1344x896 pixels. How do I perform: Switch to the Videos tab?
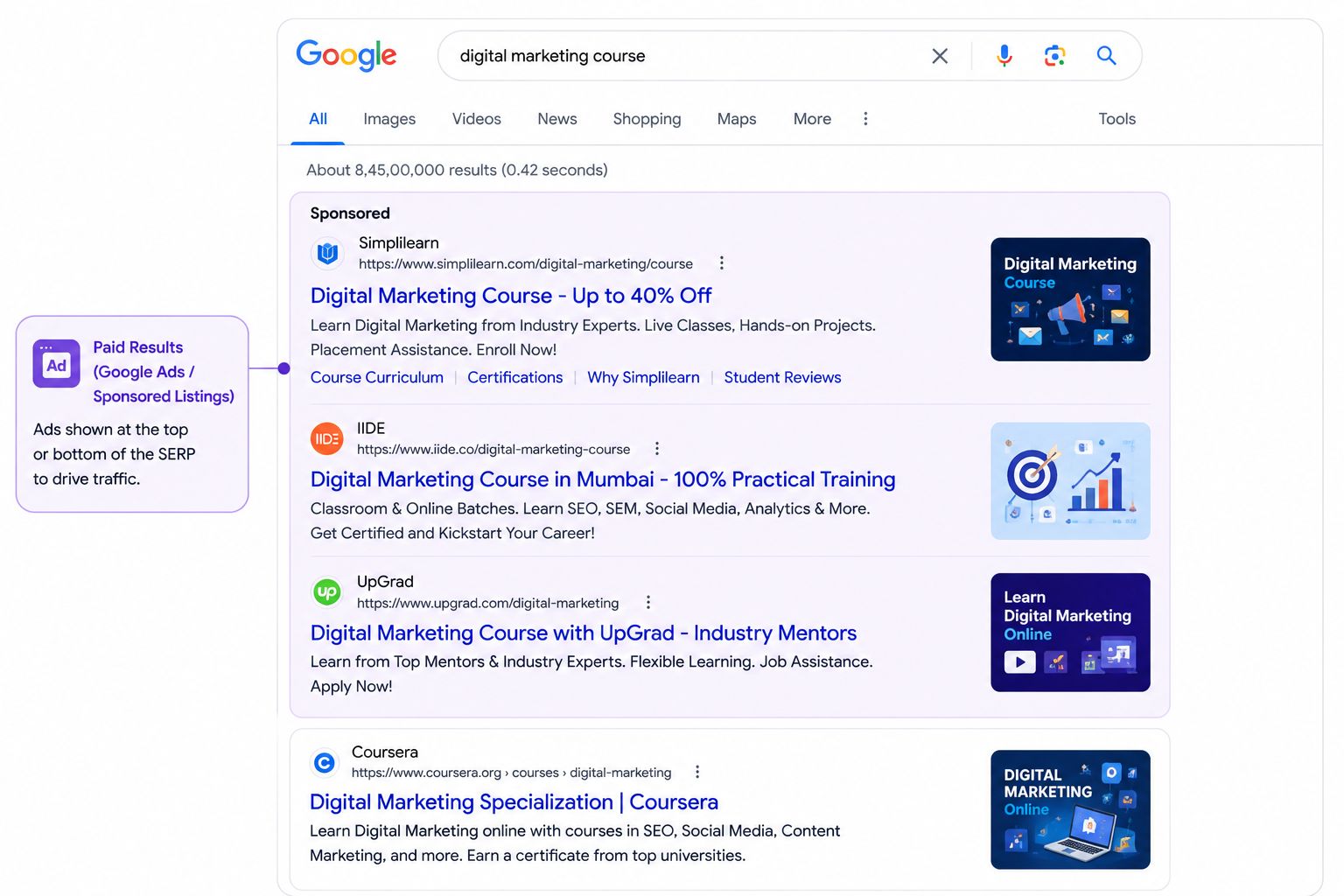477,119
